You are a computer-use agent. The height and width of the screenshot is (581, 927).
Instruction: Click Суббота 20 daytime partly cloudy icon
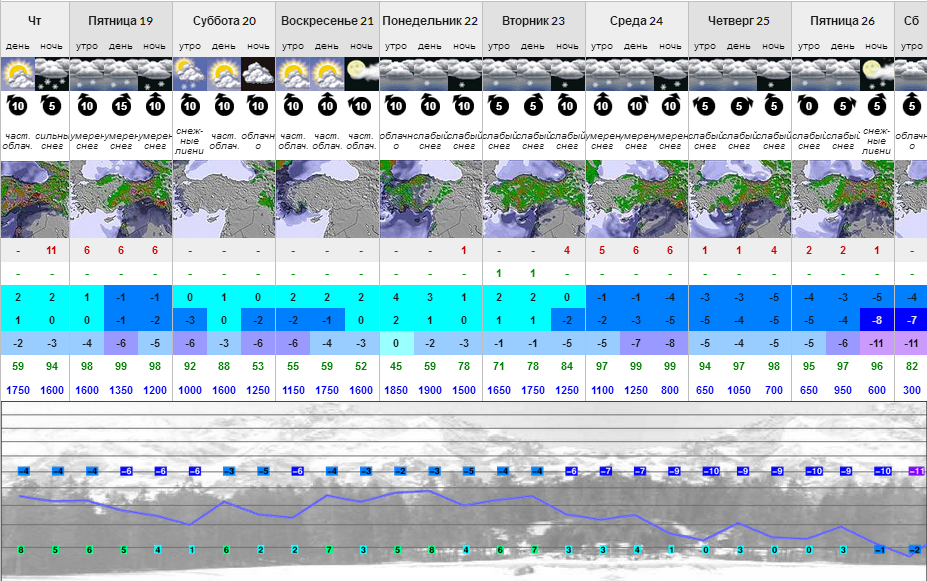pos(224,74)
